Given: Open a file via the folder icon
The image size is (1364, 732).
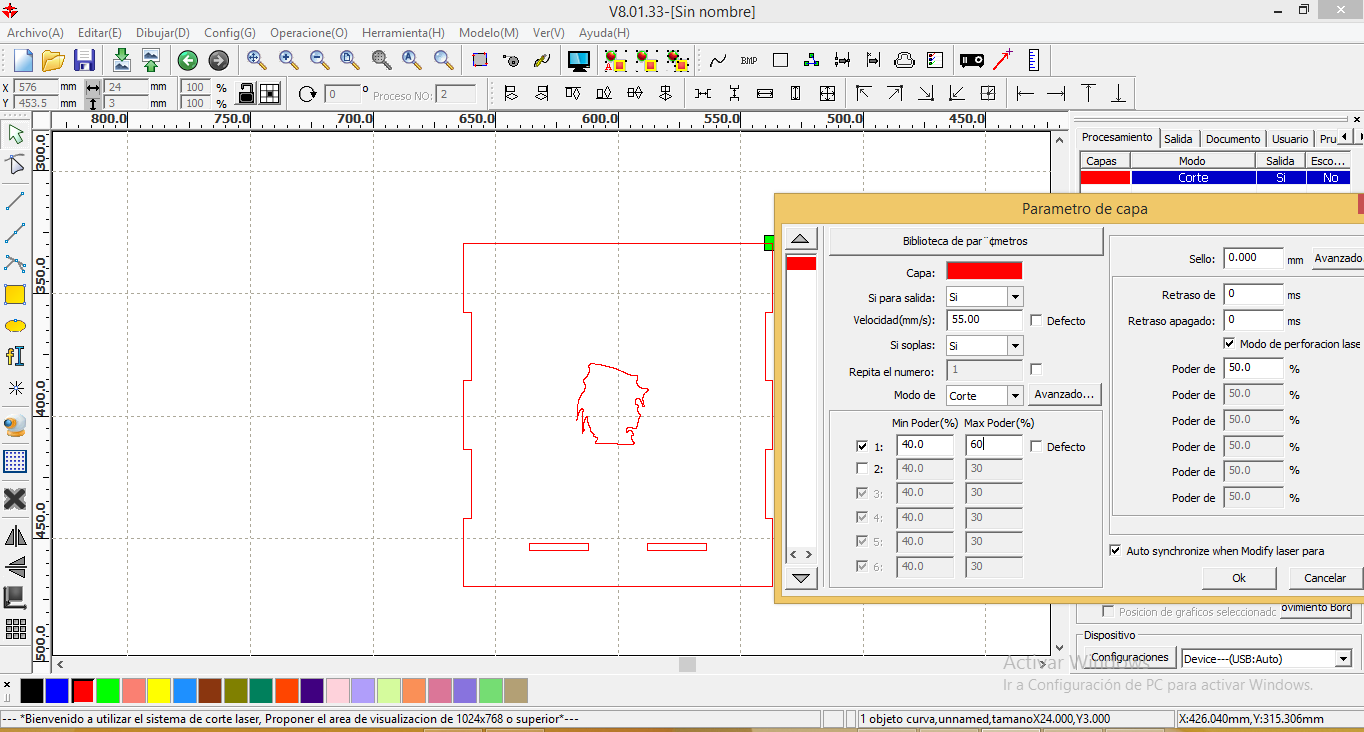Looking at the screenshot, I should coord(53,60).
